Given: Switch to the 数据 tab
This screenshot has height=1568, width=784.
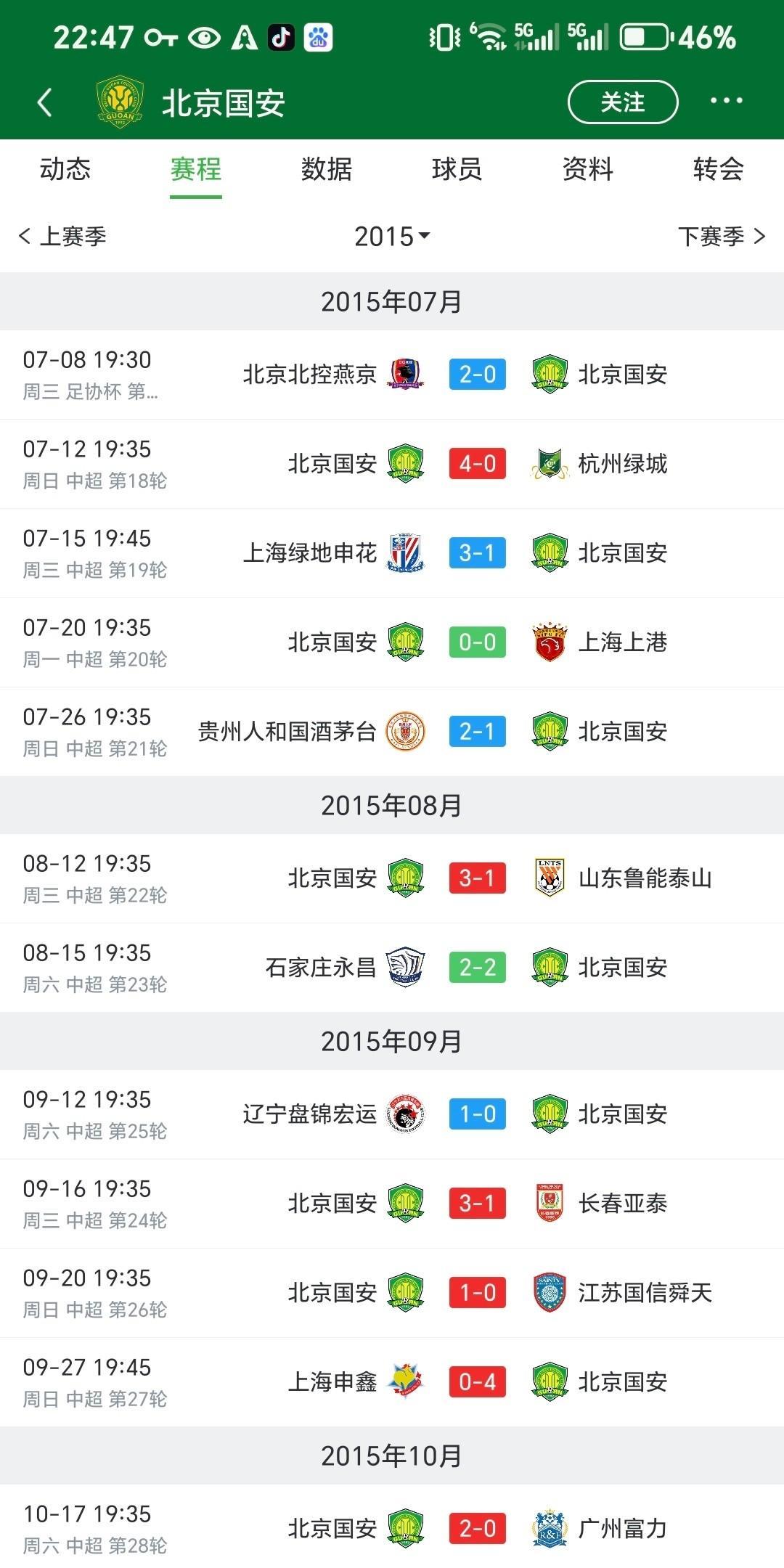Looking at the screenshot, I should (x=327, y=170).
